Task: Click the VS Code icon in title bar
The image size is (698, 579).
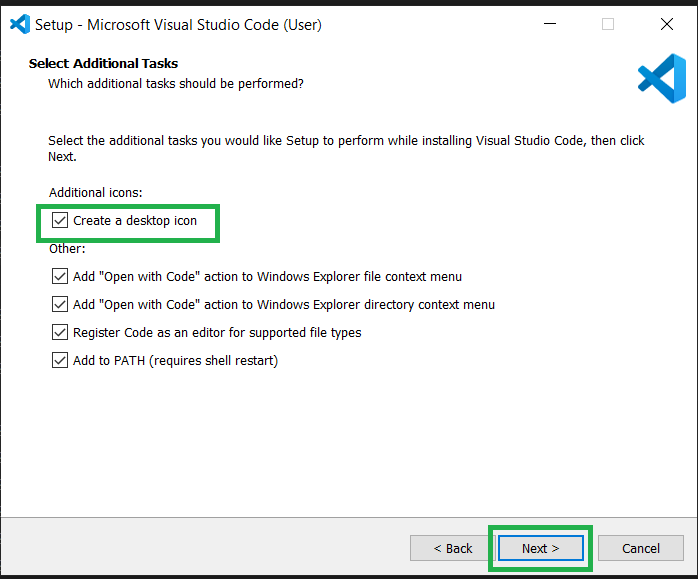Action: pyautogui.click(x=20, y=24)
